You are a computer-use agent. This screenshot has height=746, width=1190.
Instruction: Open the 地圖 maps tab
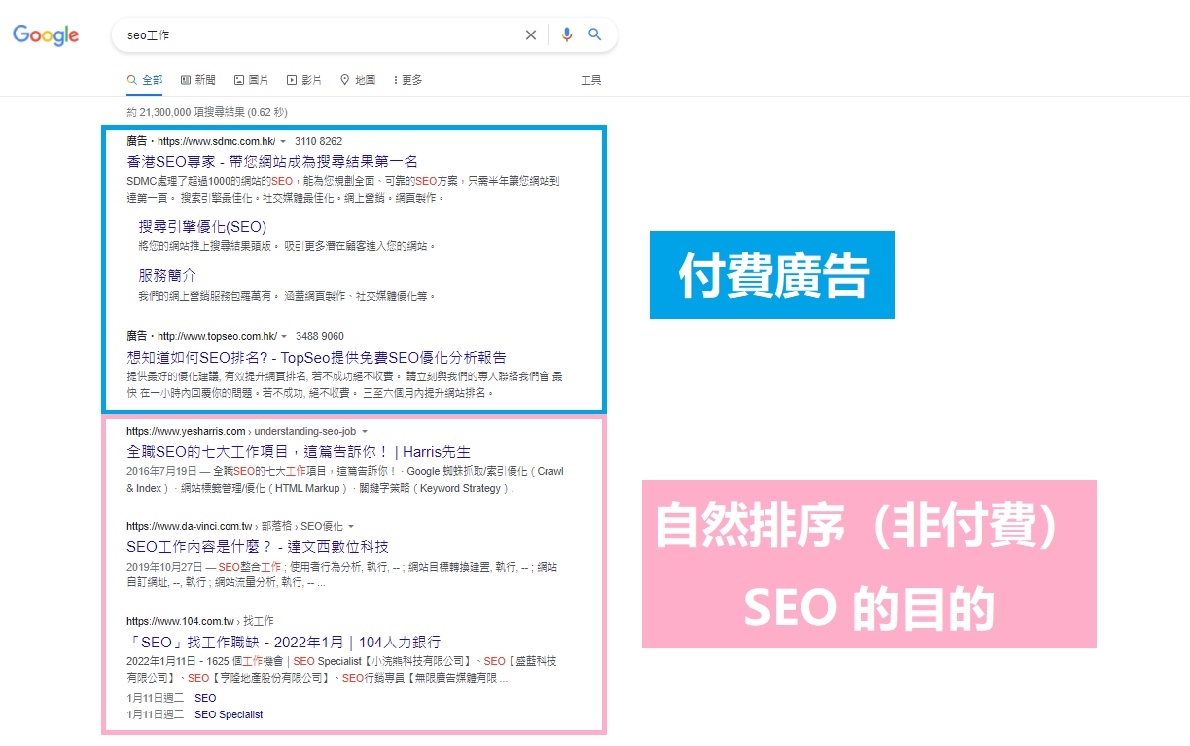[358, 80]
